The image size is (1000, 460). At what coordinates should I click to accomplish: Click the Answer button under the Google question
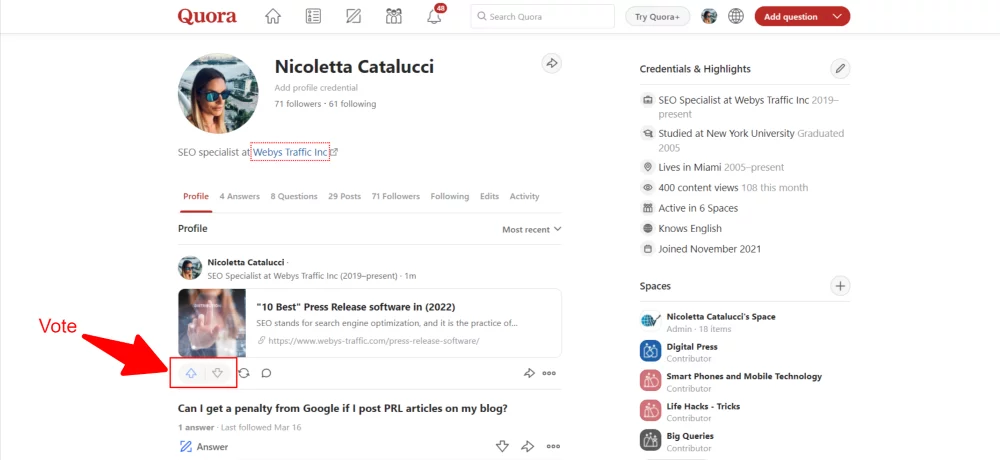(x=203, y=447)
